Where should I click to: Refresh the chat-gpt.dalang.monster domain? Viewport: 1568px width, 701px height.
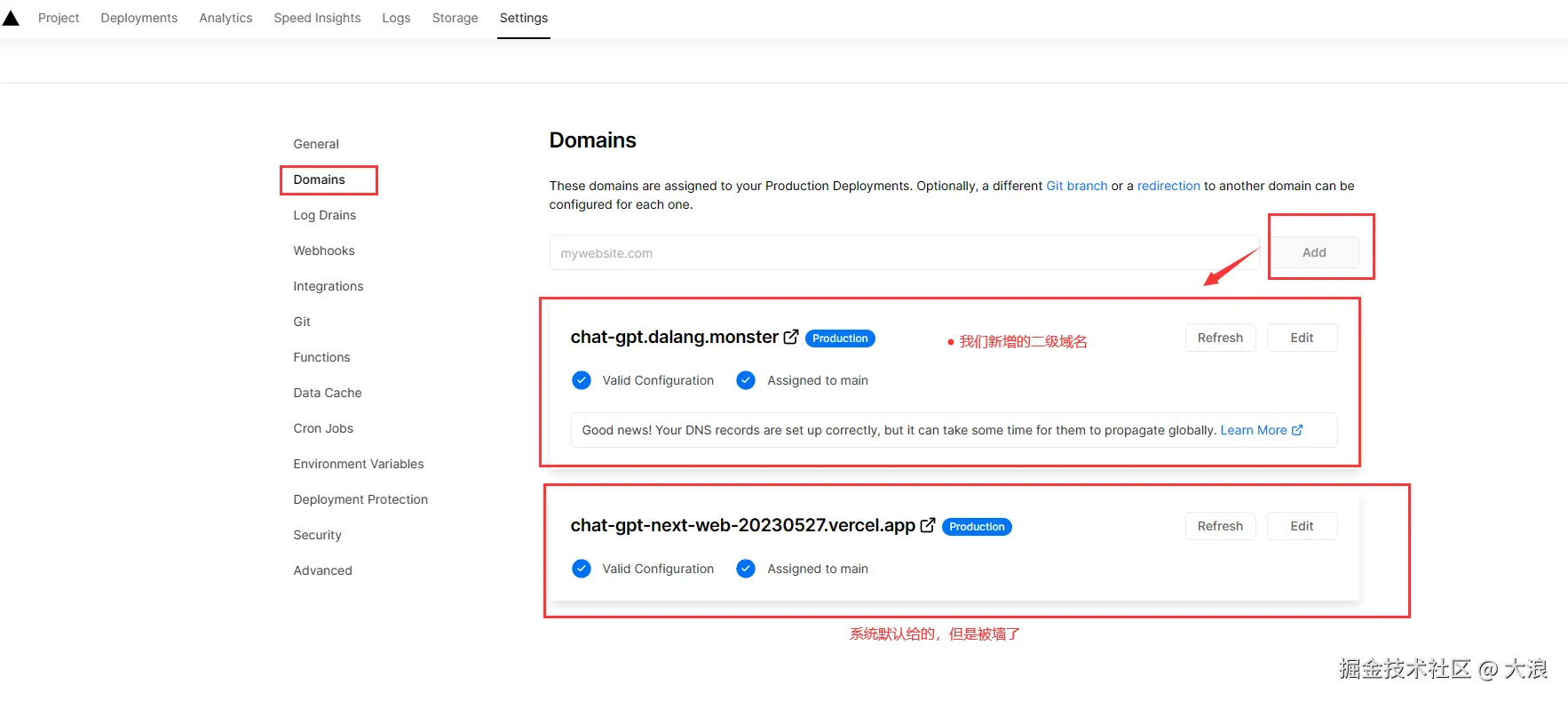point(1220,338)
